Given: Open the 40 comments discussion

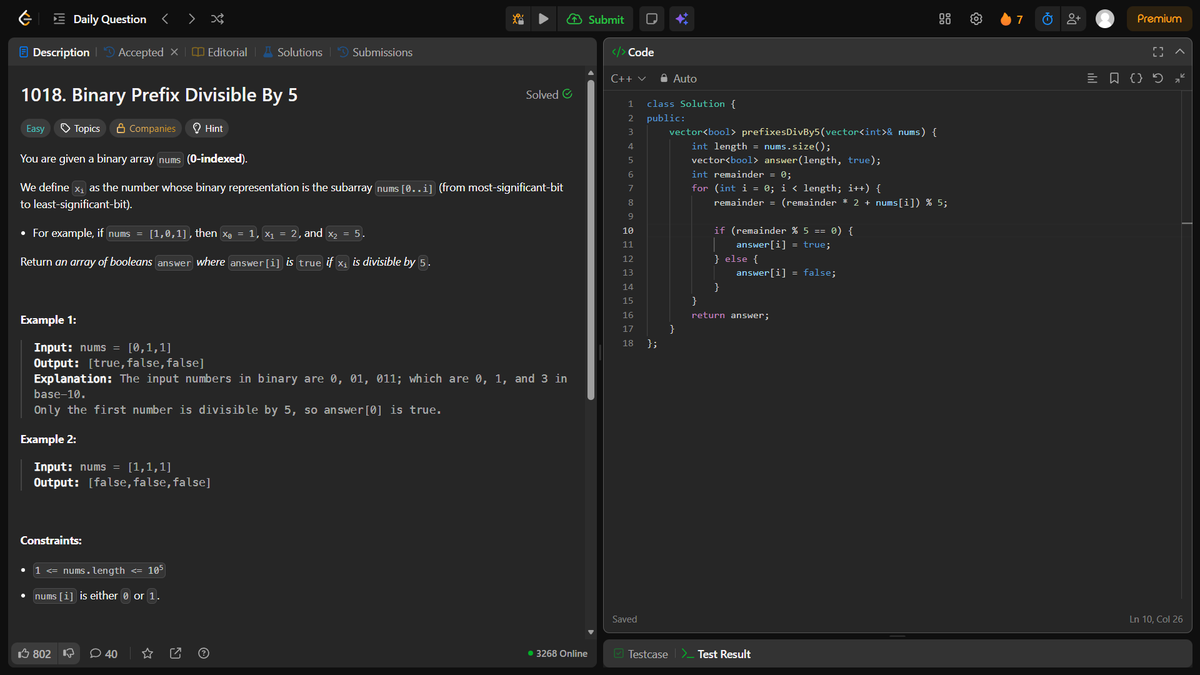Looking at the screenshot, I should click(x=103, y=654).
